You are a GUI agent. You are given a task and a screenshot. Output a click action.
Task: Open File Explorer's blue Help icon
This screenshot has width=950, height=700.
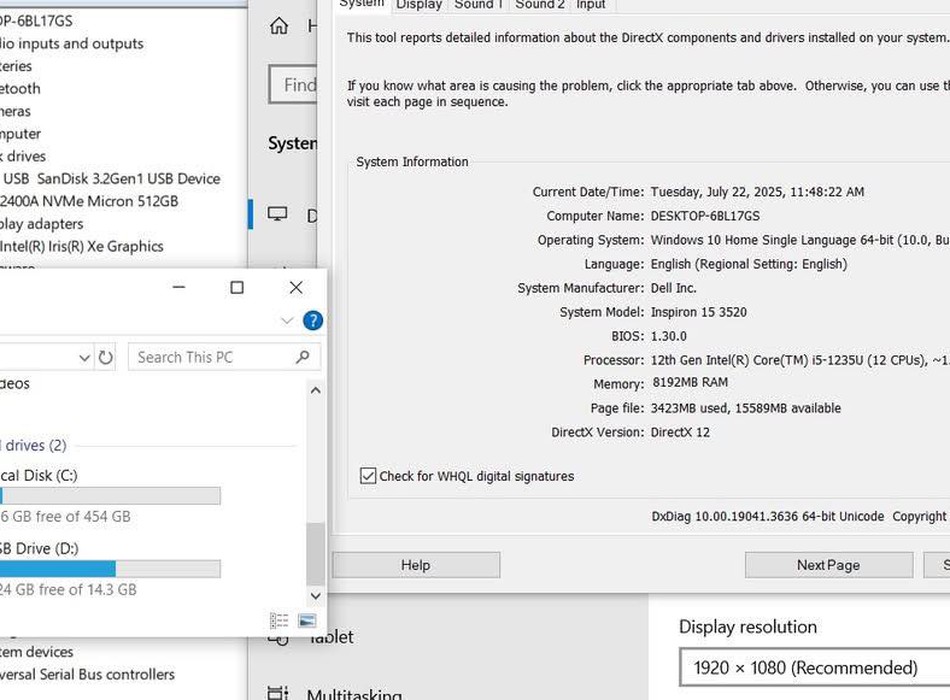[312, 321]
